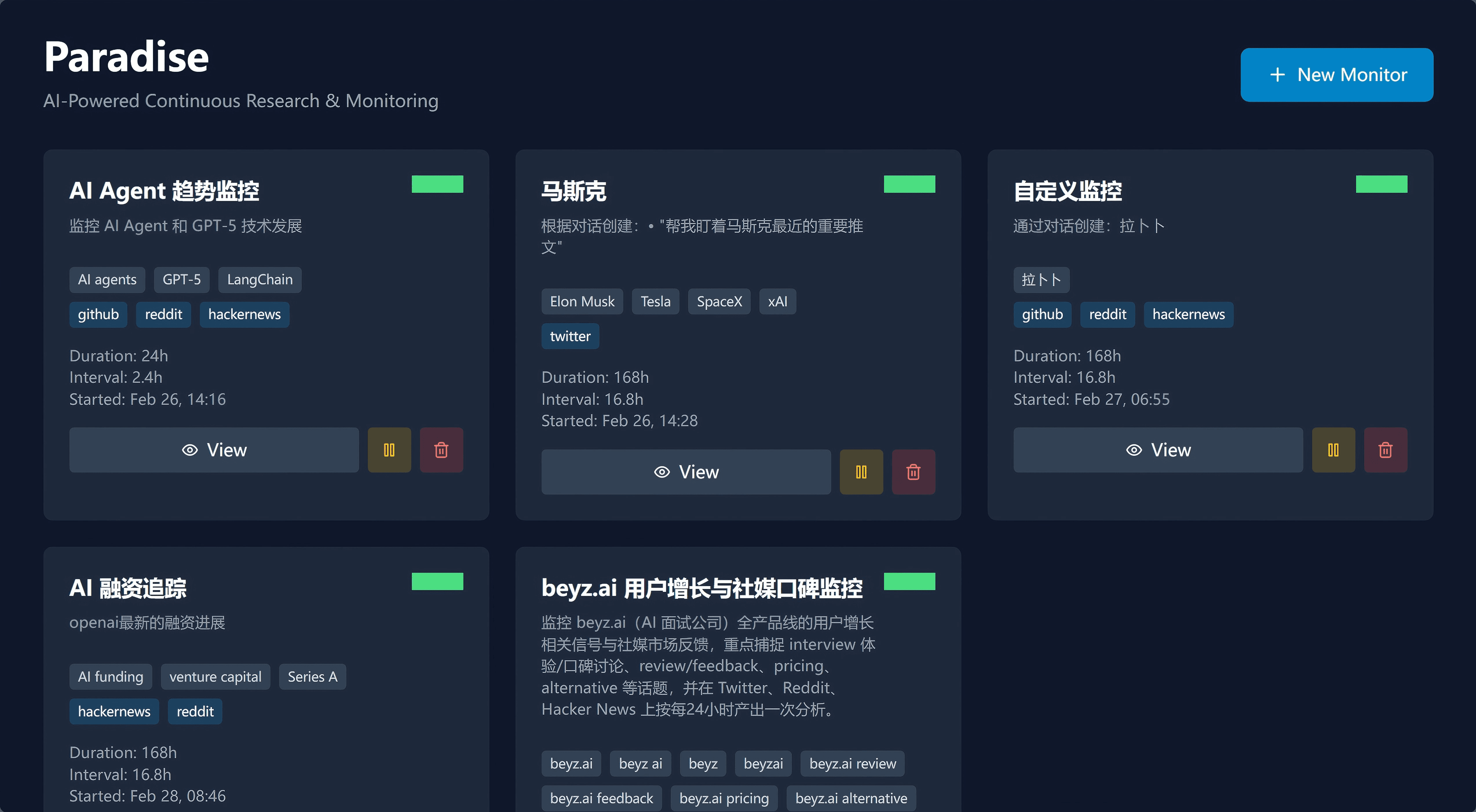Click the reddit tag on 自定义监控 card
The image size is (1476, 812).
(1107, 314)
